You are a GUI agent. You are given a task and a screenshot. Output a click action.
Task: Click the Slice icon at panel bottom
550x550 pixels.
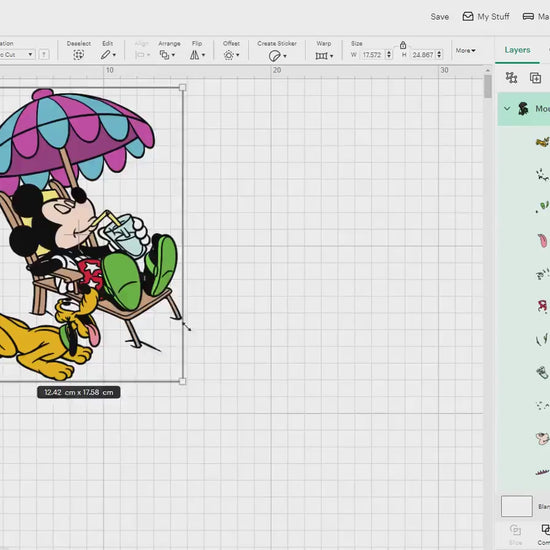[x=515, y=530]
